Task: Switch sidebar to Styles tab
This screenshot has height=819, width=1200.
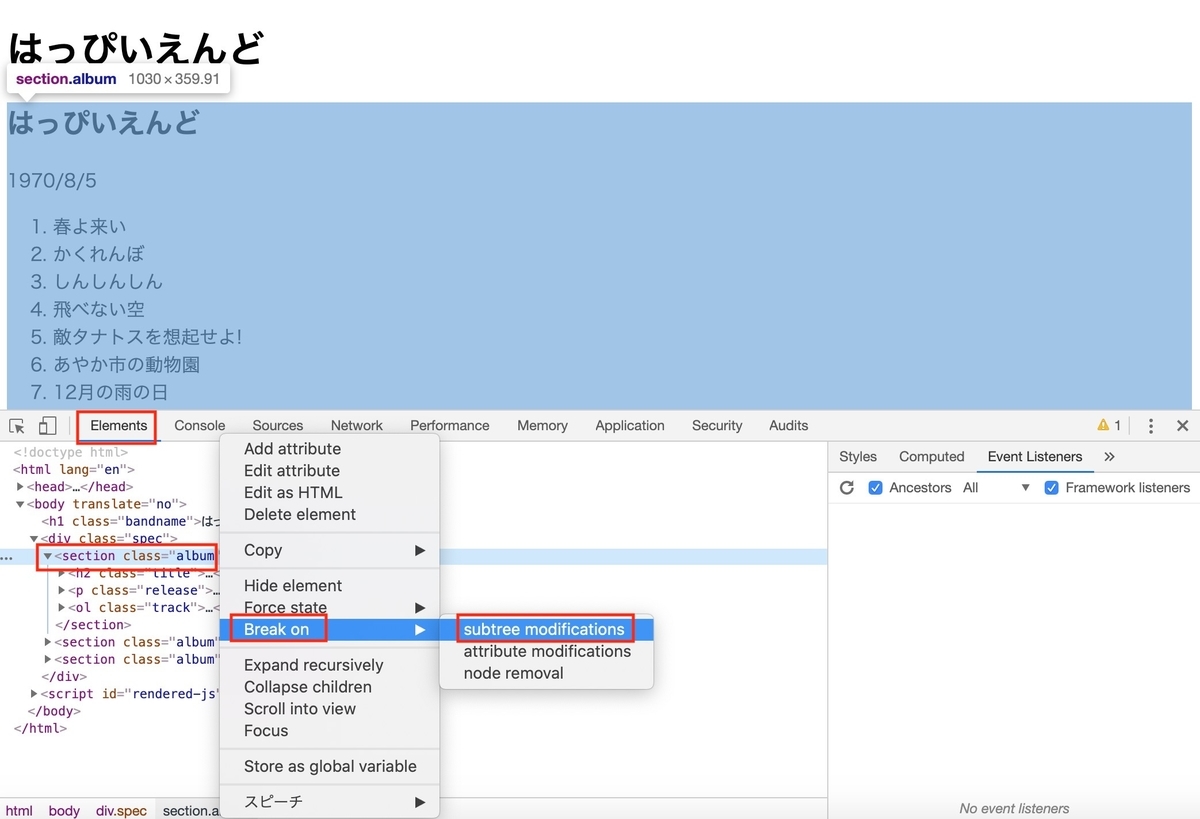Action: pos(858,457)
